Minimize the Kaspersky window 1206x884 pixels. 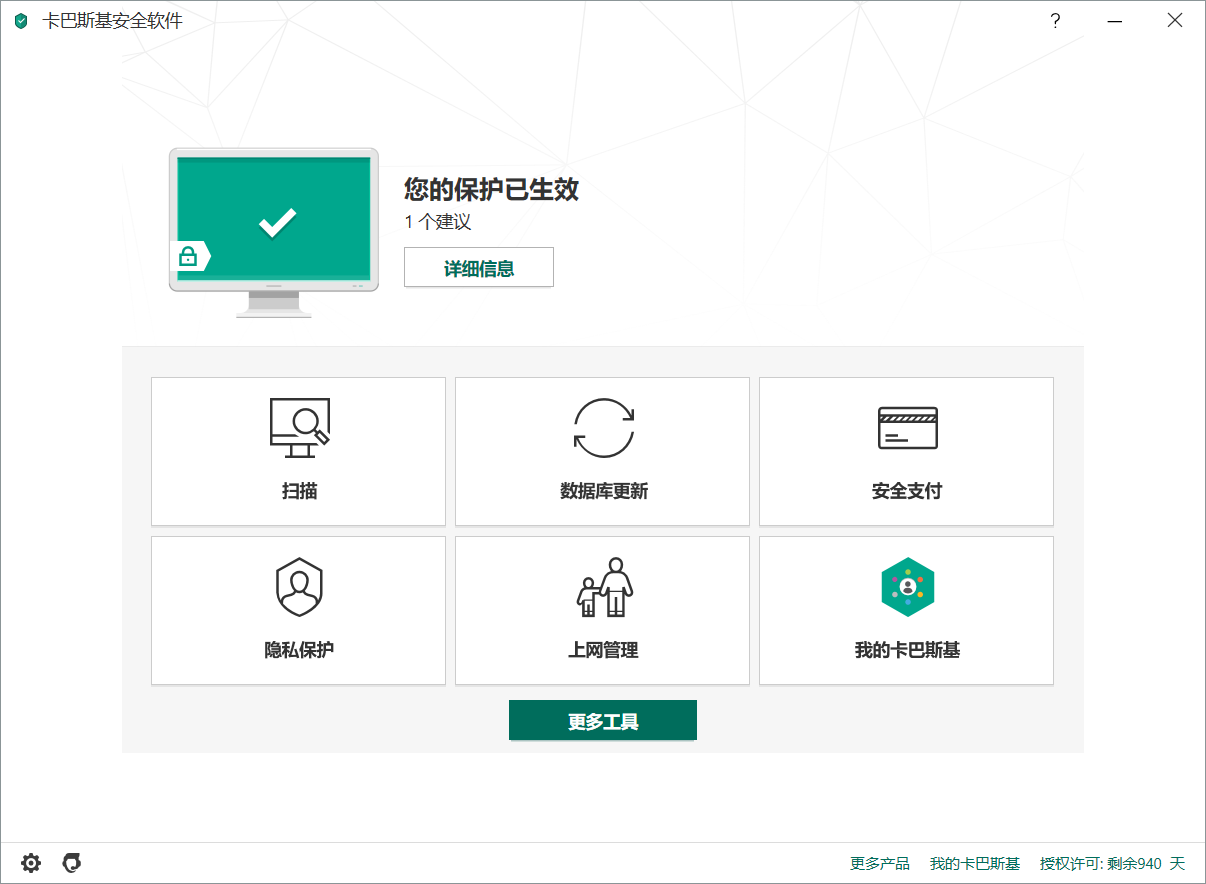coord(1115,21)
